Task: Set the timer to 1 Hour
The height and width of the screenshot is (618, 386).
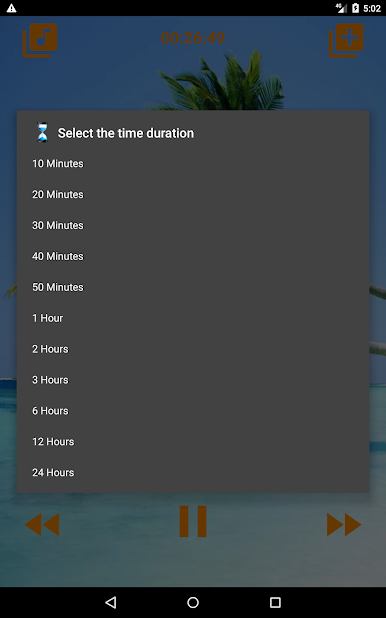Action: point(193,318)
